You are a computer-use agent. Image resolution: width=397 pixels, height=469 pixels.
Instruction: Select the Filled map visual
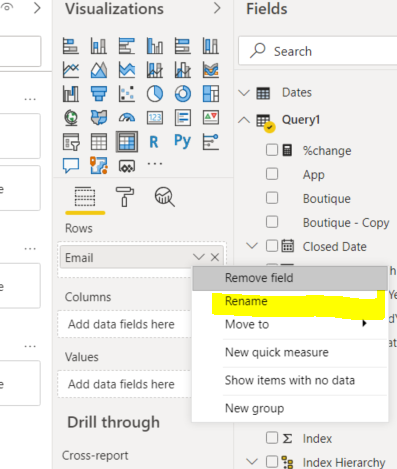(99, 118)
